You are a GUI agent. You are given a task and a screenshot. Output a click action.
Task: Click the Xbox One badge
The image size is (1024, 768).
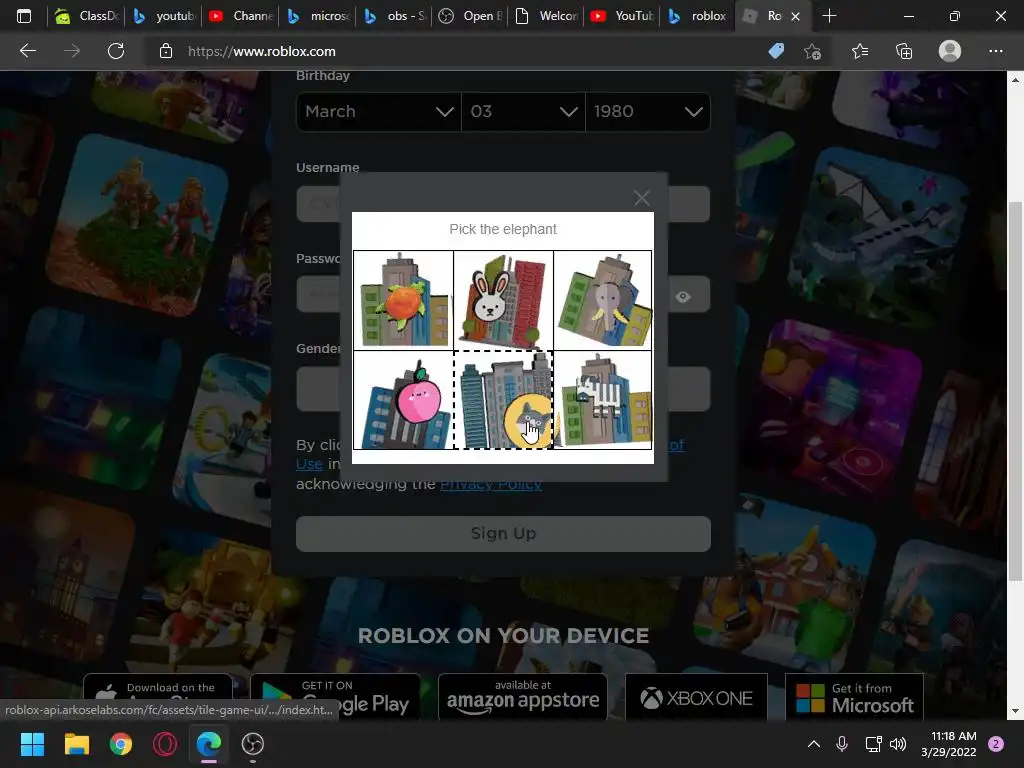pos(696,696)
